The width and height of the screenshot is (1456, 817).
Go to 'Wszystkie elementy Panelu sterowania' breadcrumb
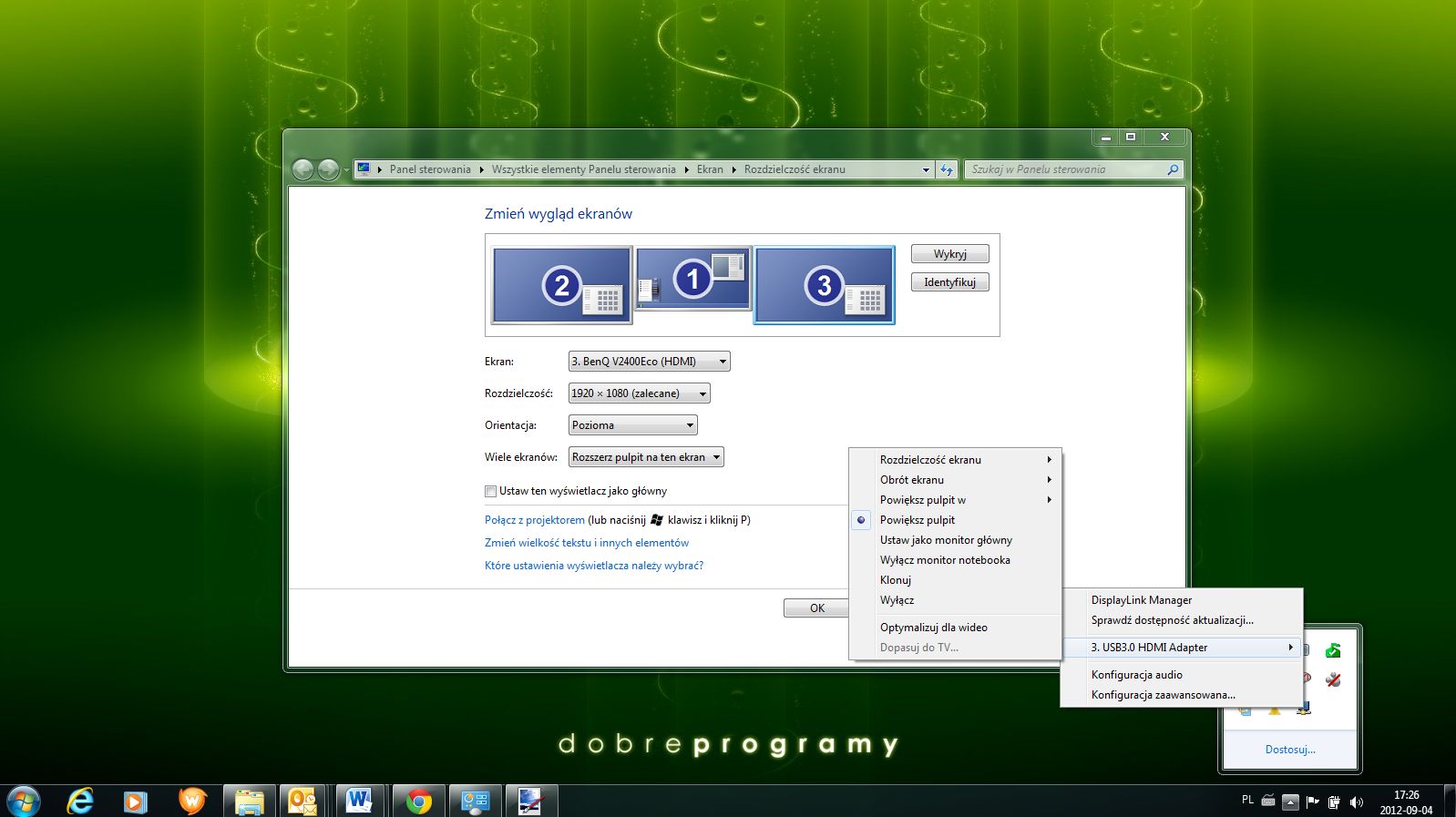[584, 169]
